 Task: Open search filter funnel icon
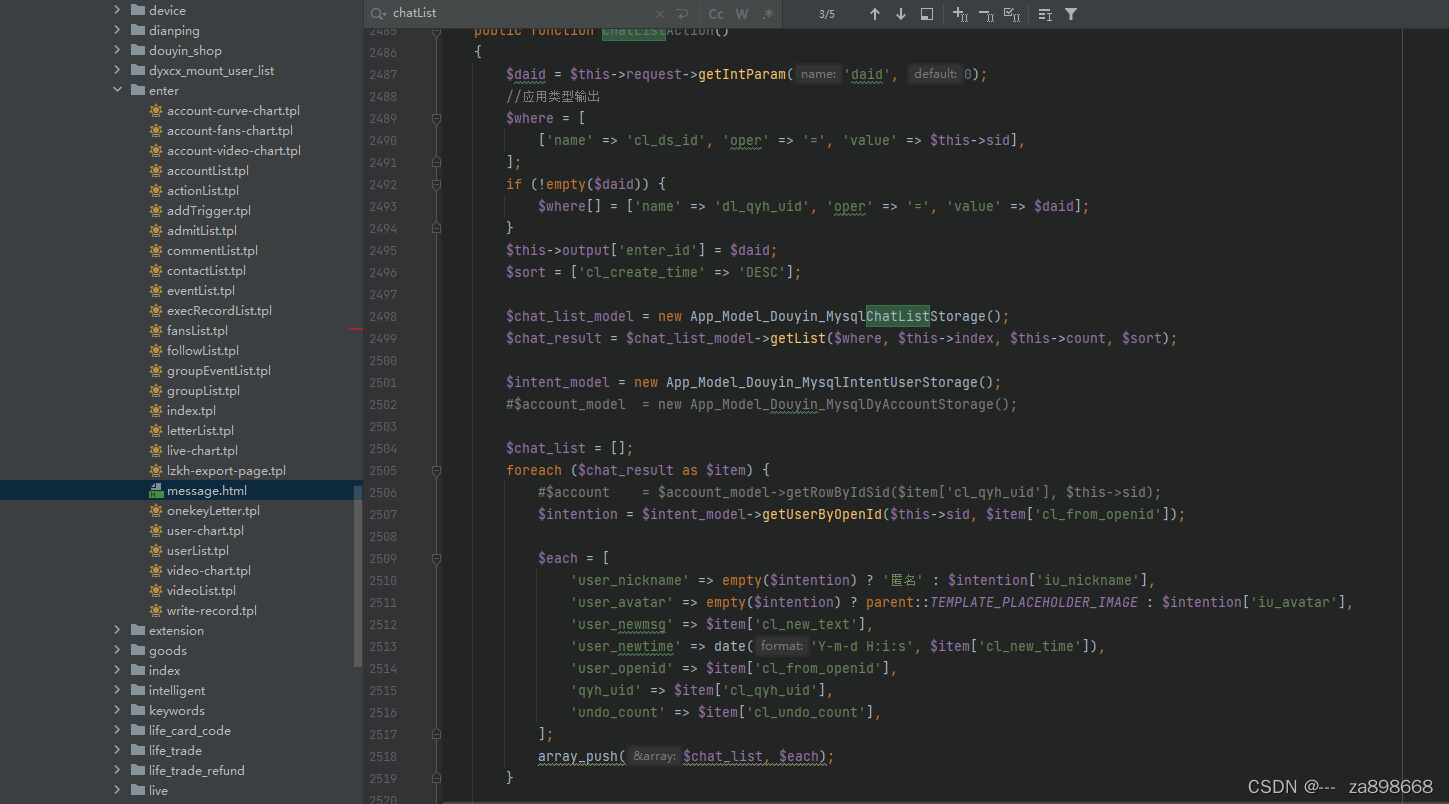[1071, 14]
